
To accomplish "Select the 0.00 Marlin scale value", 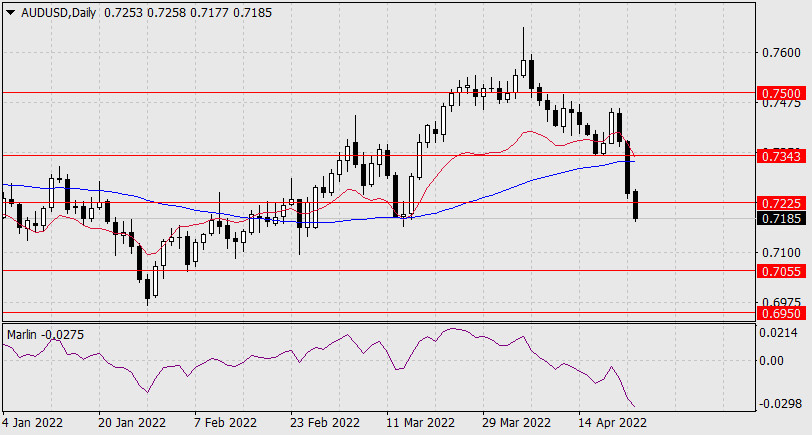I will [x=772, y=360].
